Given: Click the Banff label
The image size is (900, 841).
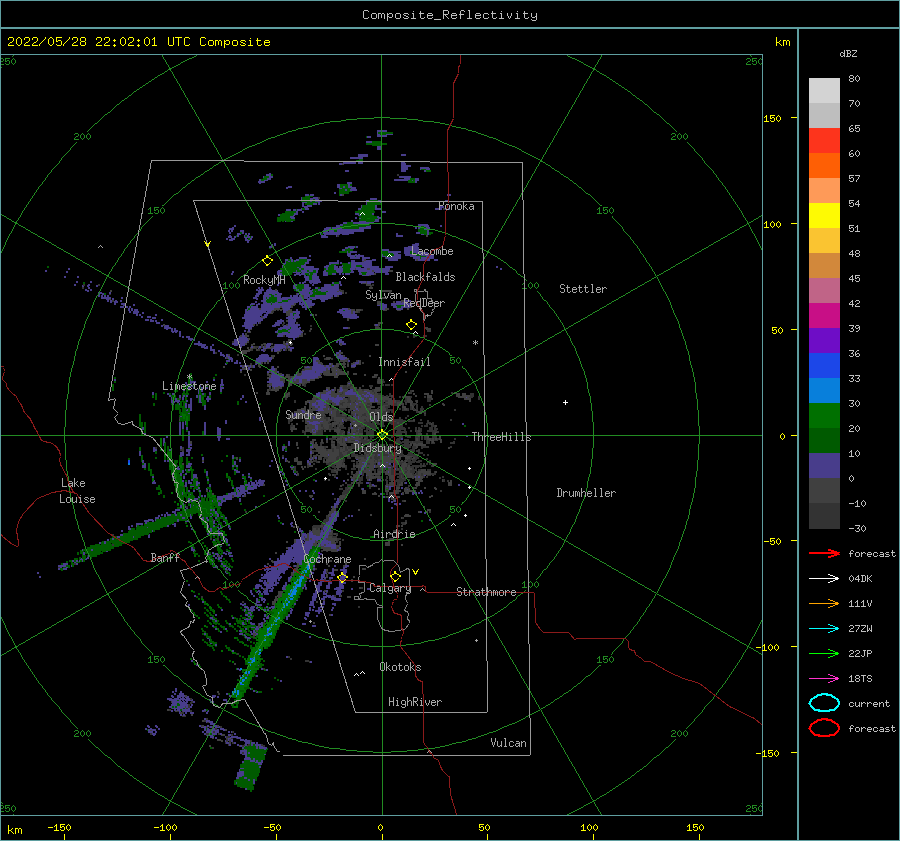Looking at the screenshot, I should pos(165,557).
